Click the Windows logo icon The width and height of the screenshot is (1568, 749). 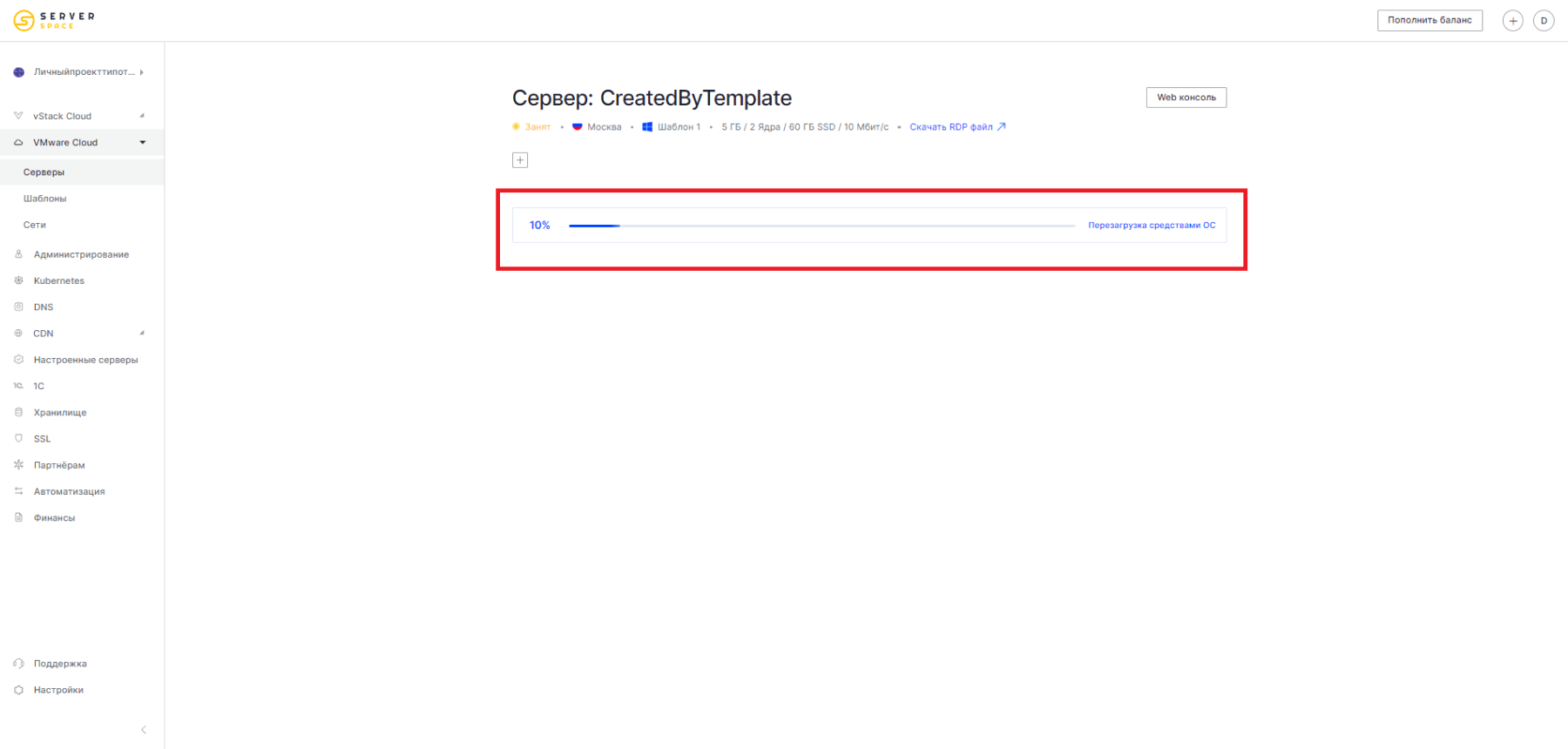point(647,127)
